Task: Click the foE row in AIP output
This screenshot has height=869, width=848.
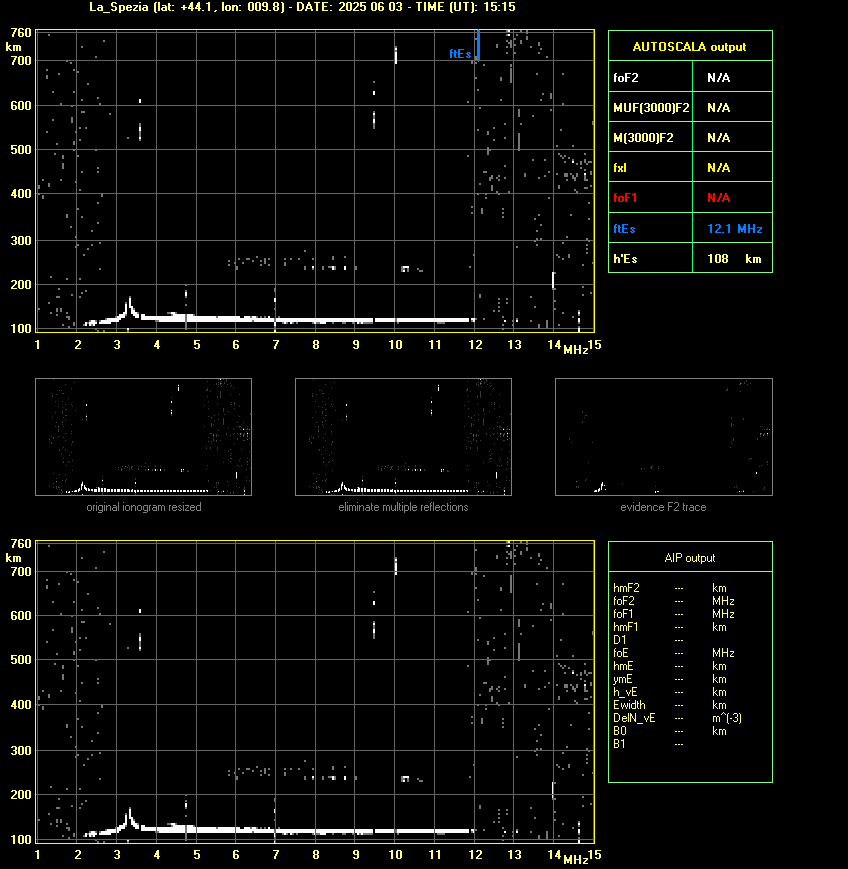Action: pos(673,653)
